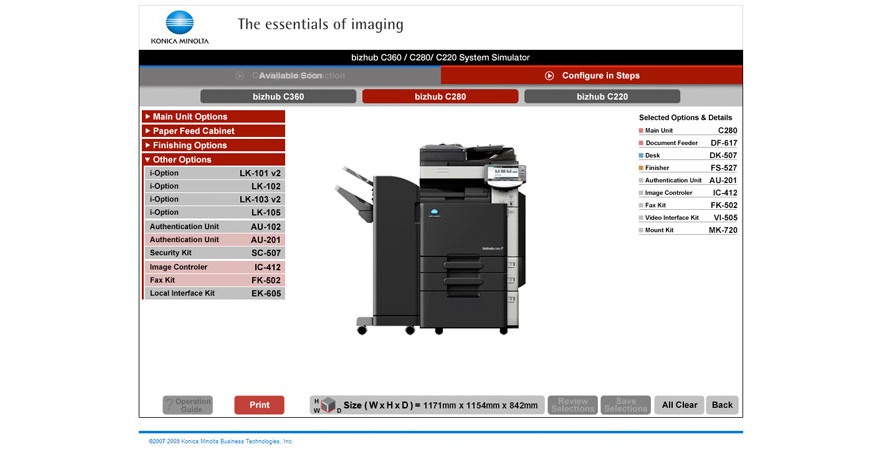The image size is (880, 457).
Task: Deselect Image Controler IC-412 in the options list
Action: click(215, 267)
